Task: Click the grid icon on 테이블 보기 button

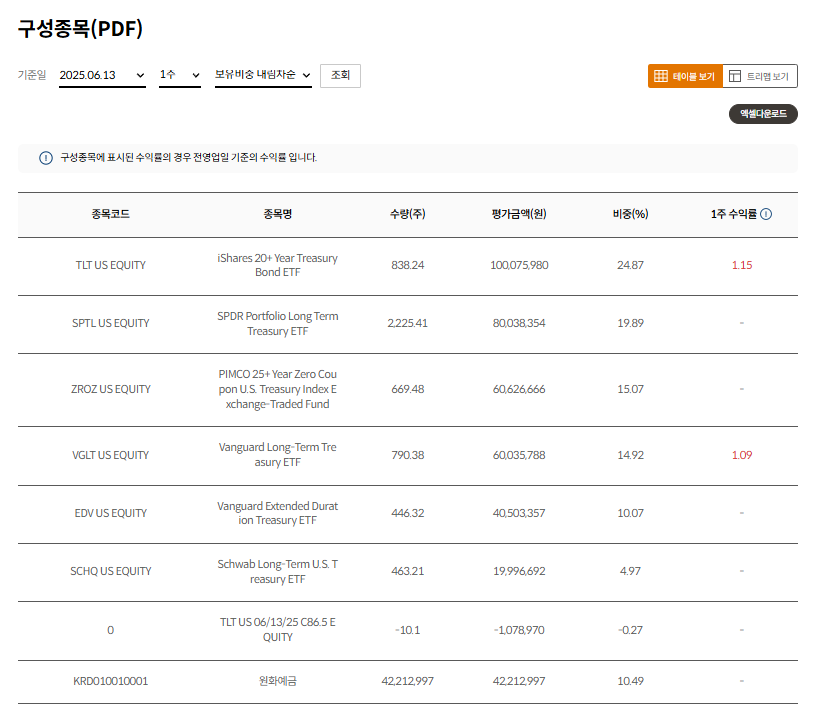Action: [660, 76]
